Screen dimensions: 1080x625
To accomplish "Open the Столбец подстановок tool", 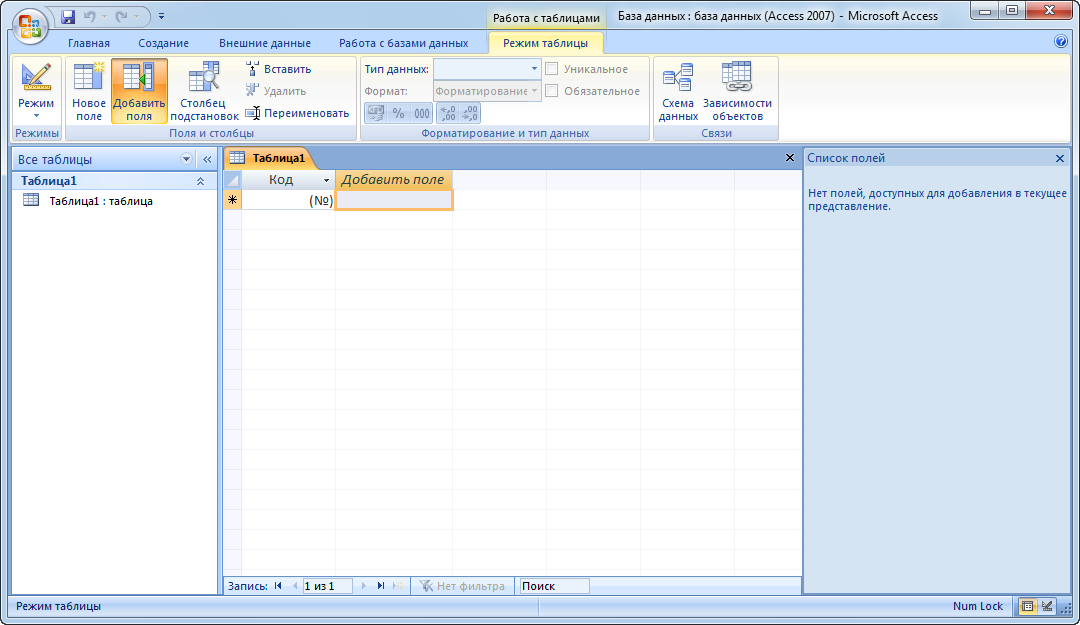I will pyautogui.click(x=204, y=90).
